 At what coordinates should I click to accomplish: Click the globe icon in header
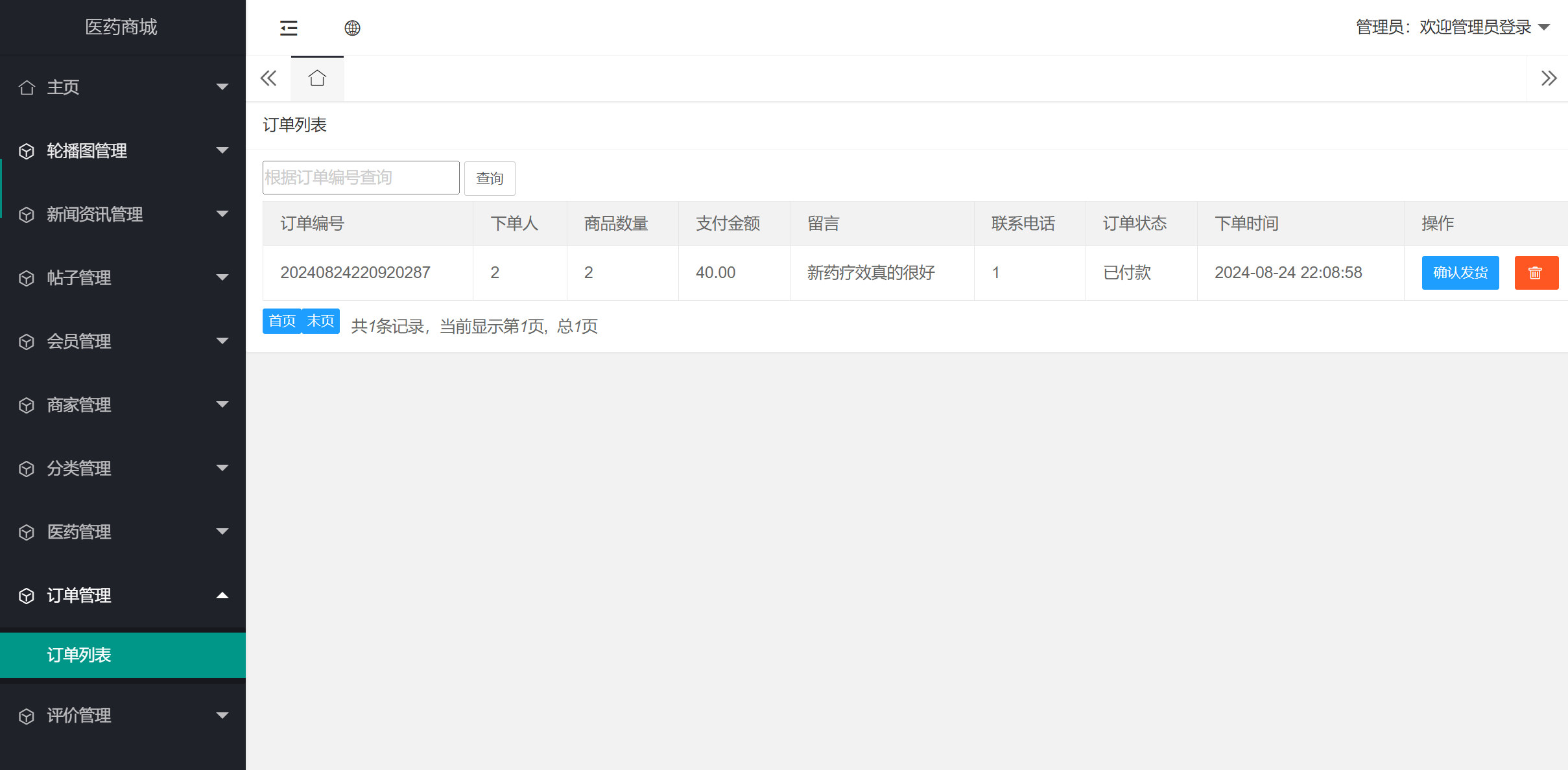pos(352,28)
